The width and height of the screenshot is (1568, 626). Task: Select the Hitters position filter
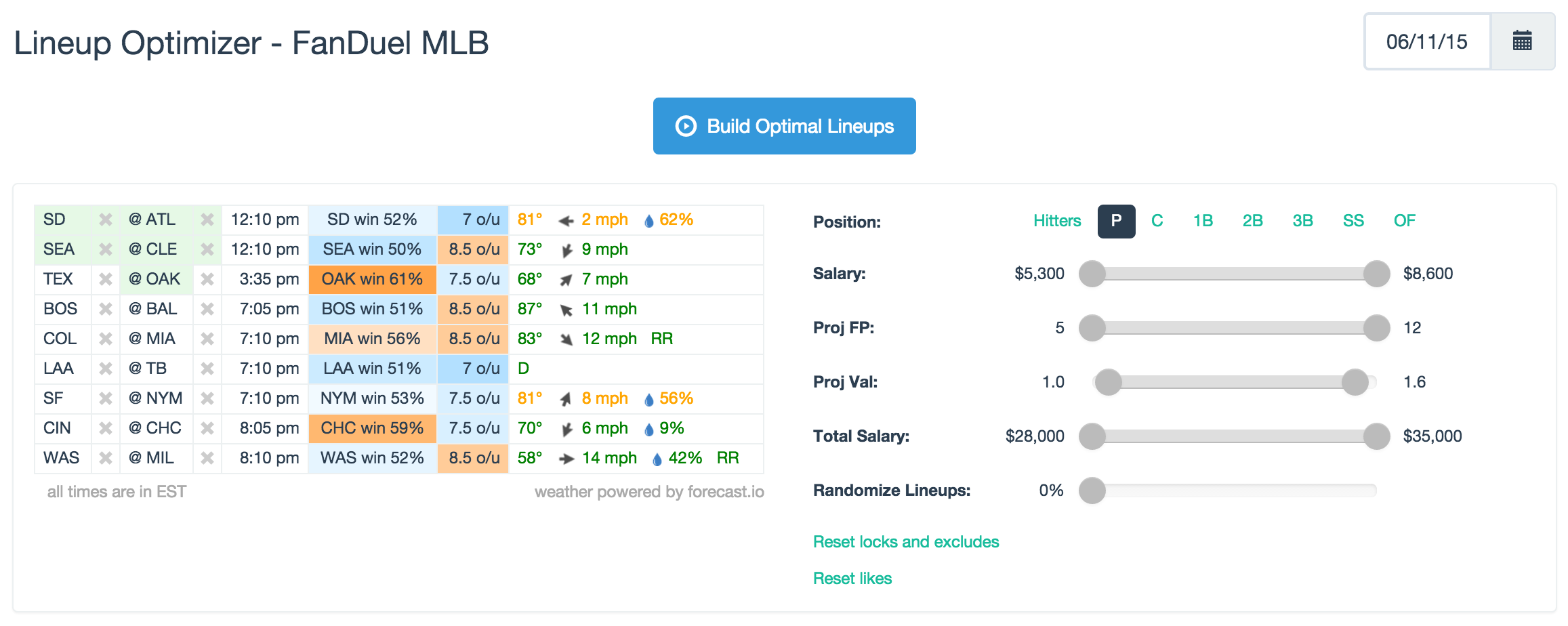(x=1057, y=221)
